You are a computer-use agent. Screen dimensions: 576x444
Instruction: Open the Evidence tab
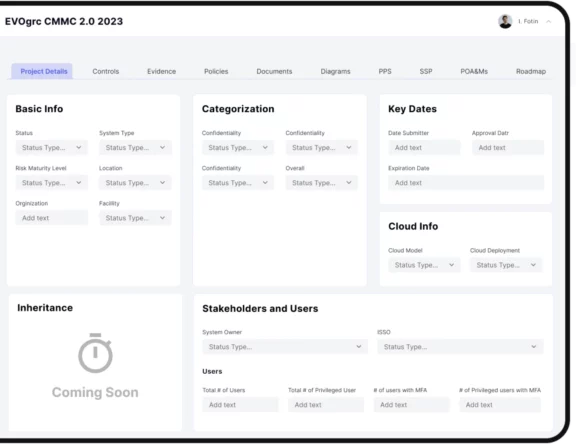pyautogui.click(x=162, y=71)
